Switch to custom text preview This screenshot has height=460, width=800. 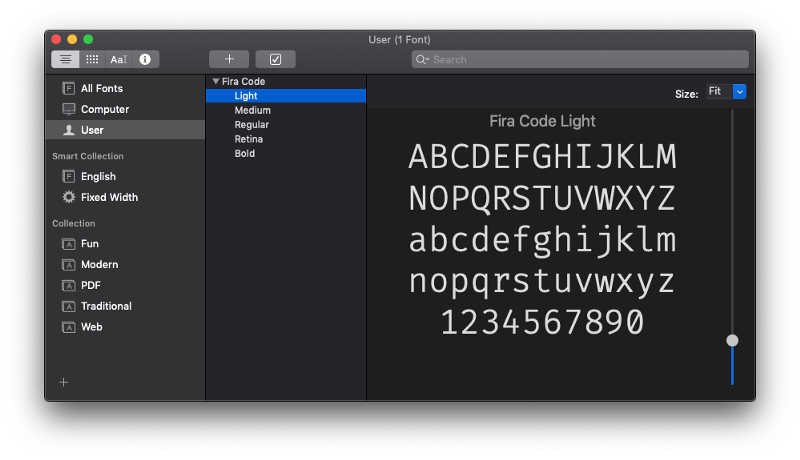[119, 59]
